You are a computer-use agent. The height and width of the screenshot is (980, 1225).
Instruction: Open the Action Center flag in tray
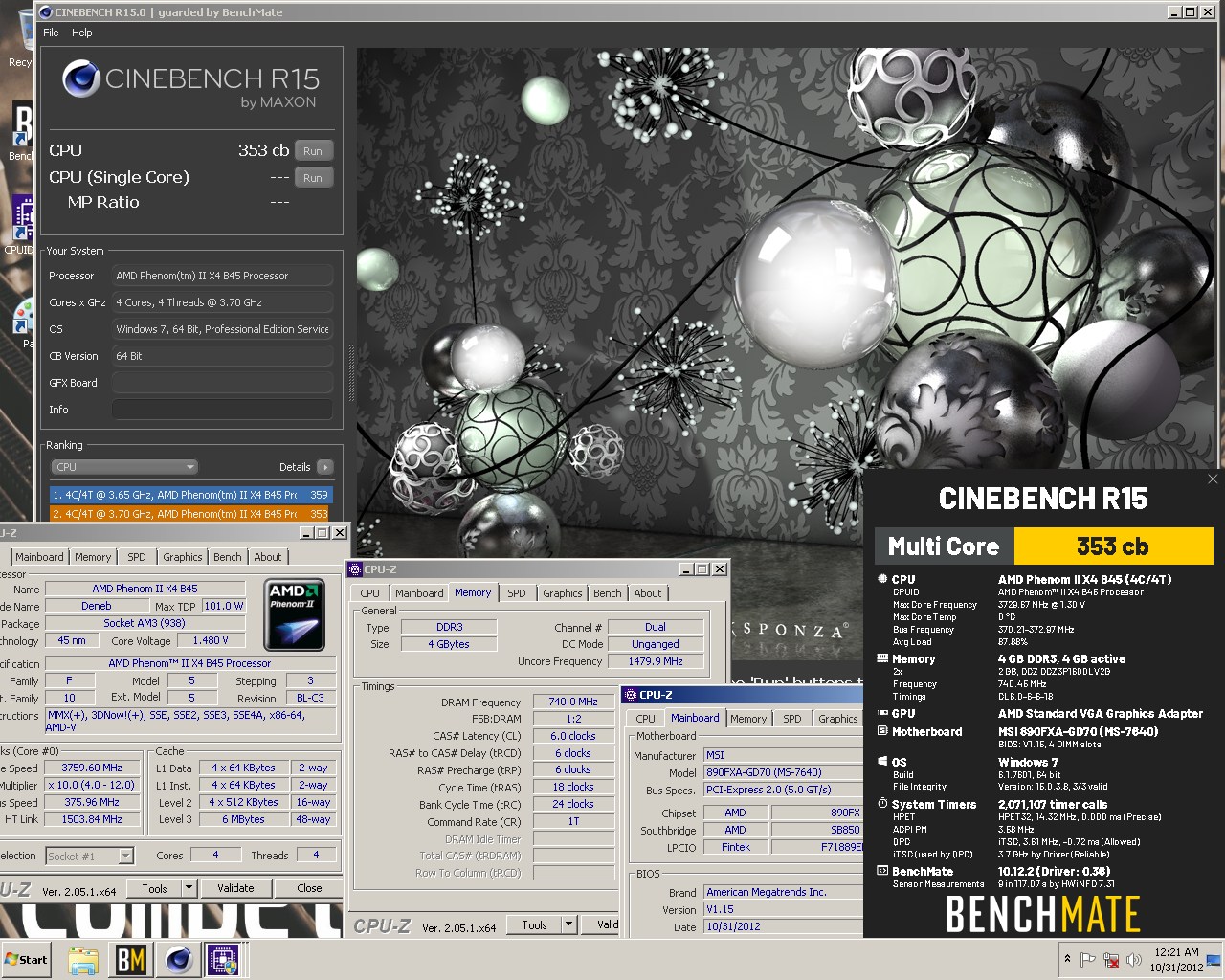click(x=1088, y=960)
